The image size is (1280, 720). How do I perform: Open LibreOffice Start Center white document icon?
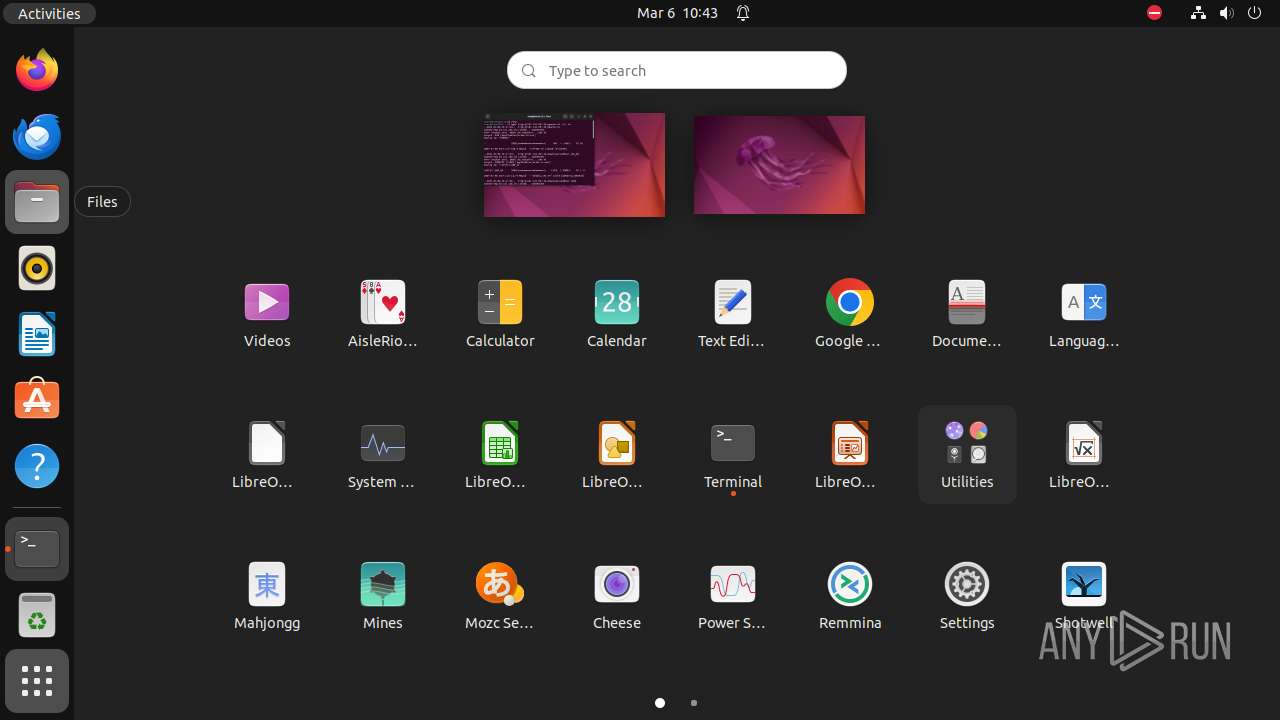point(267,455)
